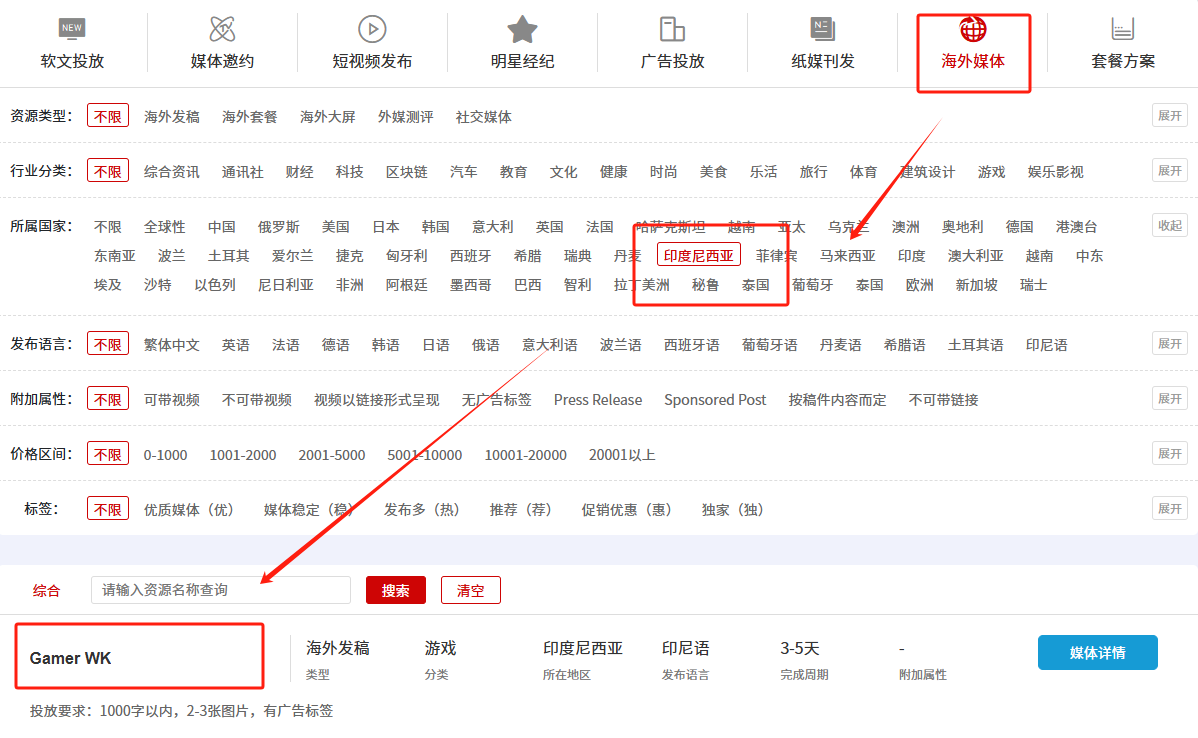
Task: Open the 媒体邀约 atom icon
Action: point(222,29)
